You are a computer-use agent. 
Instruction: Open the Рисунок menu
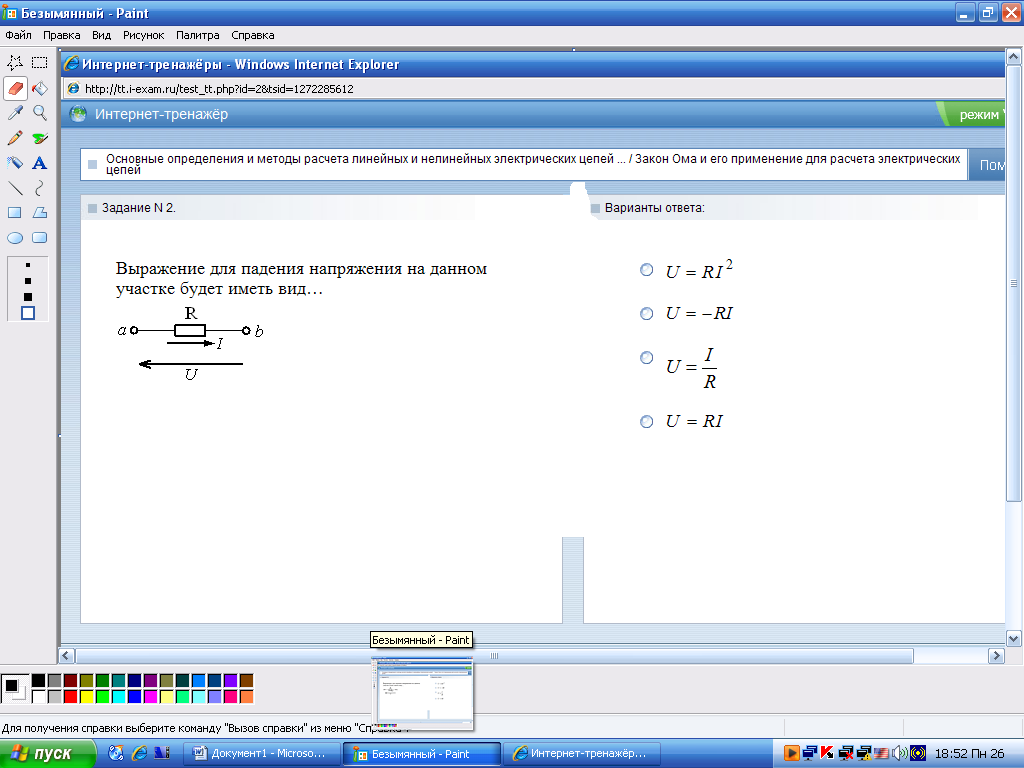click(144, 35)
